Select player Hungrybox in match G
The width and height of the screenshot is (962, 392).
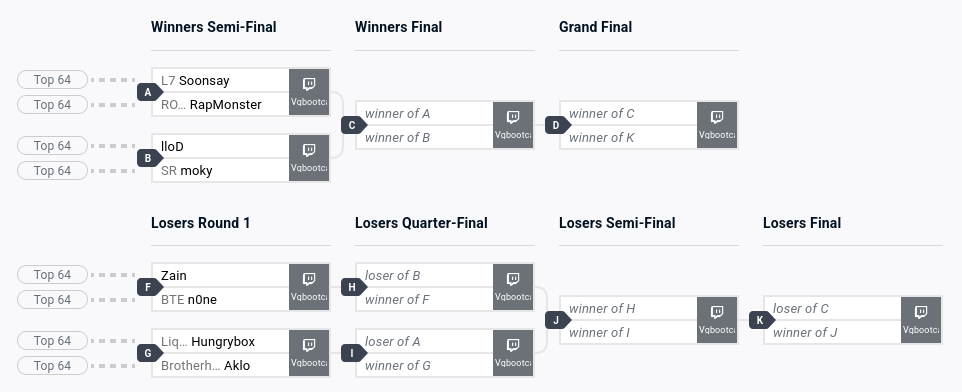coord(223,342)
